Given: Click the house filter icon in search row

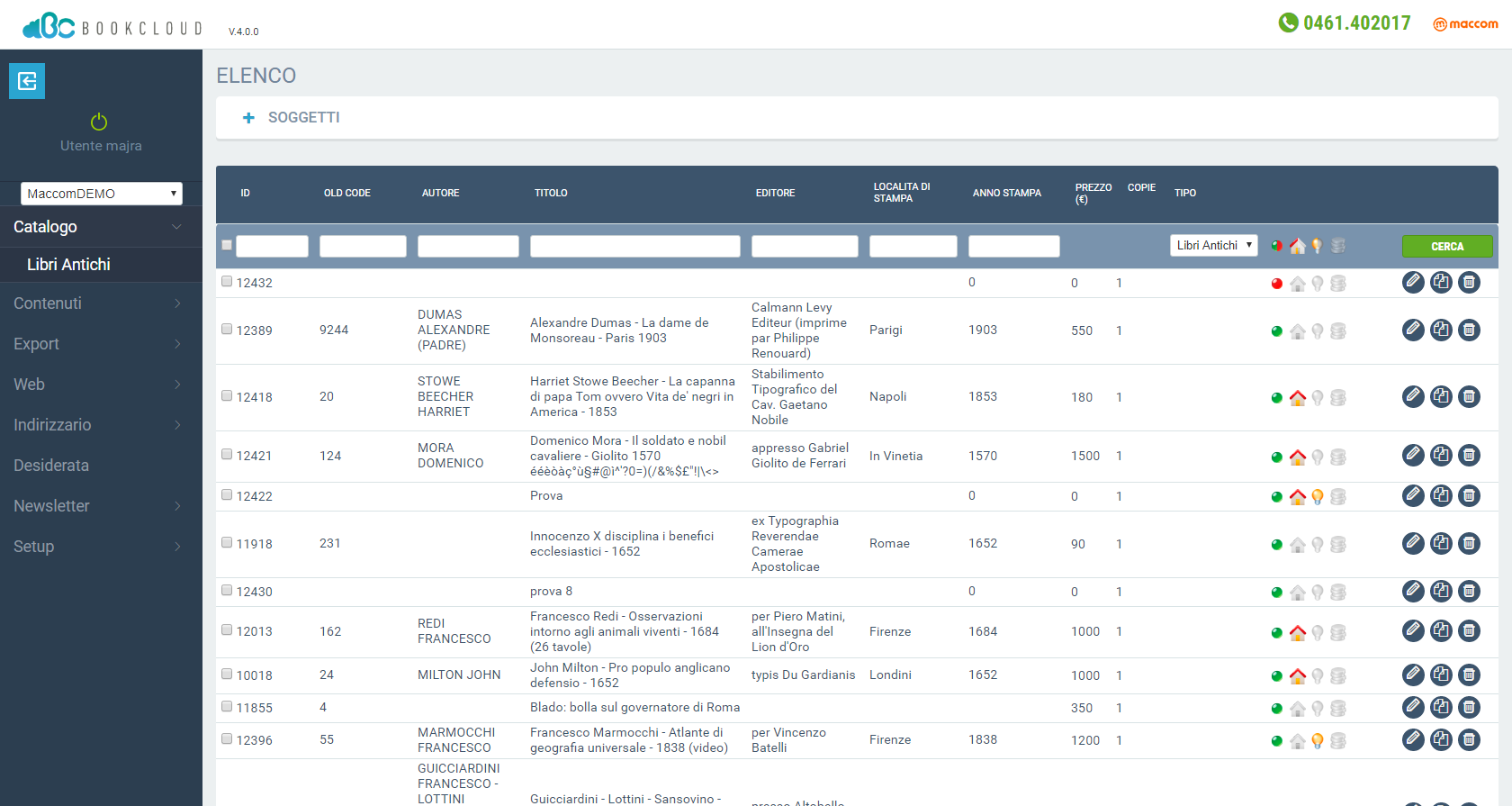Looking at the screenshot, I should [x=1298, y=245].
